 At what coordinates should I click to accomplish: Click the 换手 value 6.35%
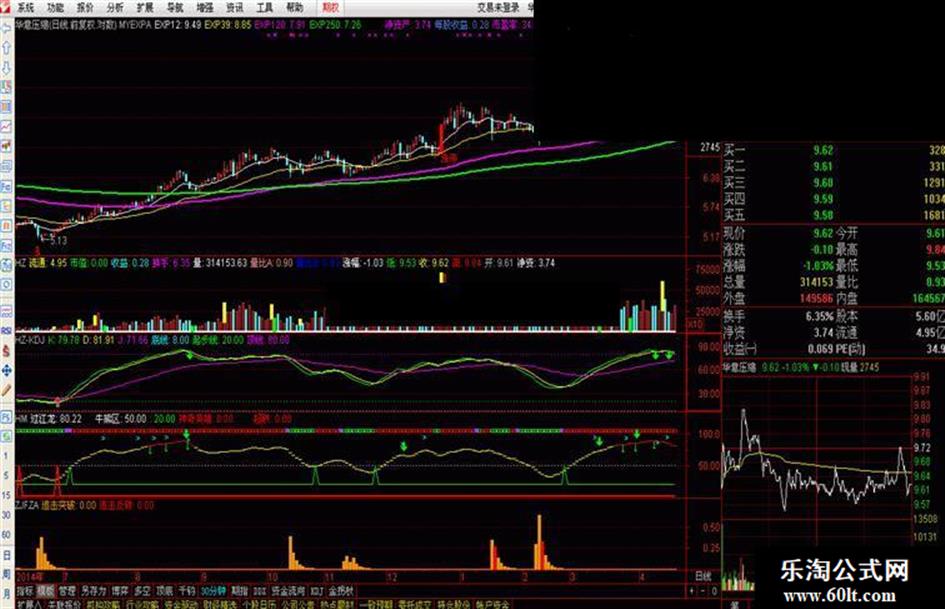[819, 316]
